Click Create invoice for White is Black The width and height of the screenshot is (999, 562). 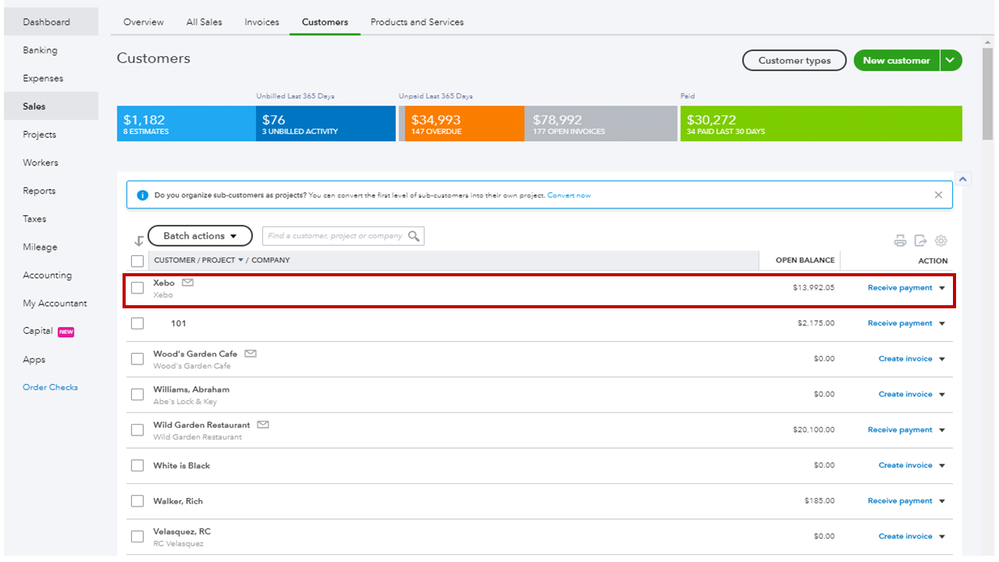pos(905,466)
